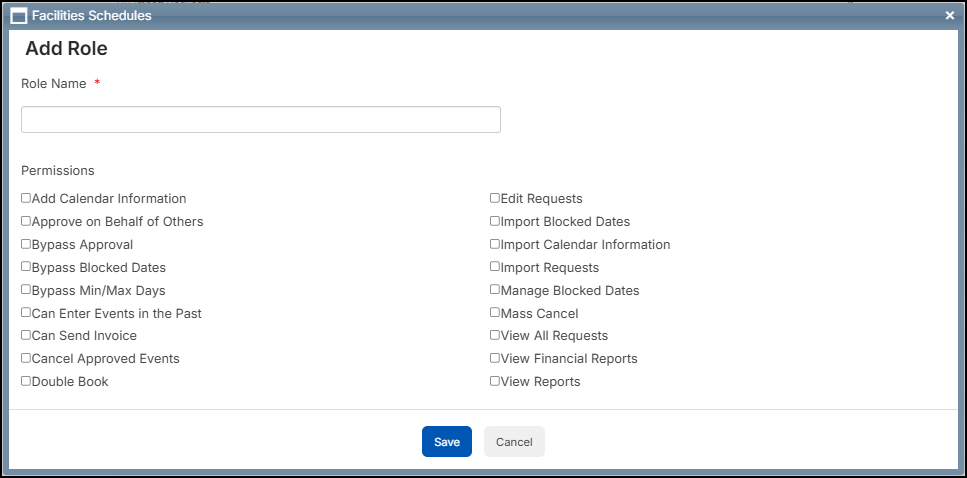Enable Add Calendar Information permission

[26, 198]
